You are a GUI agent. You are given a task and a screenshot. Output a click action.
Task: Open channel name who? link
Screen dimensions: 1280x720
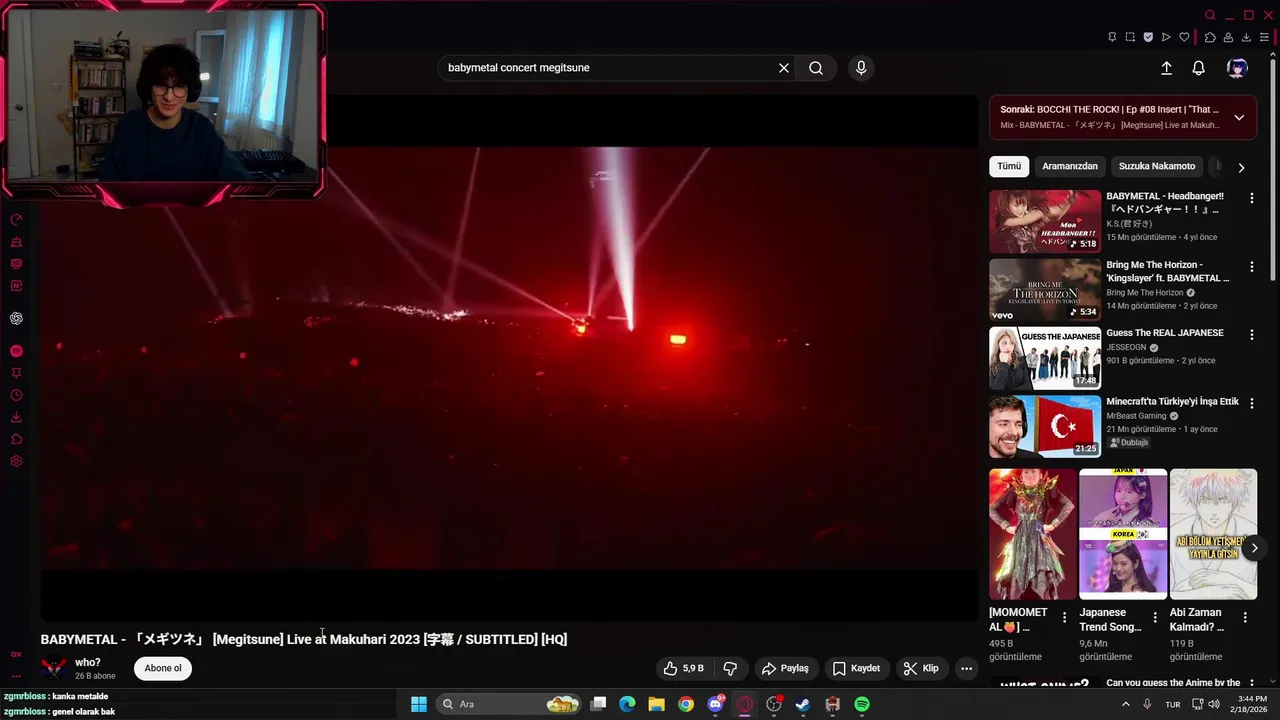tap(88, 662)
